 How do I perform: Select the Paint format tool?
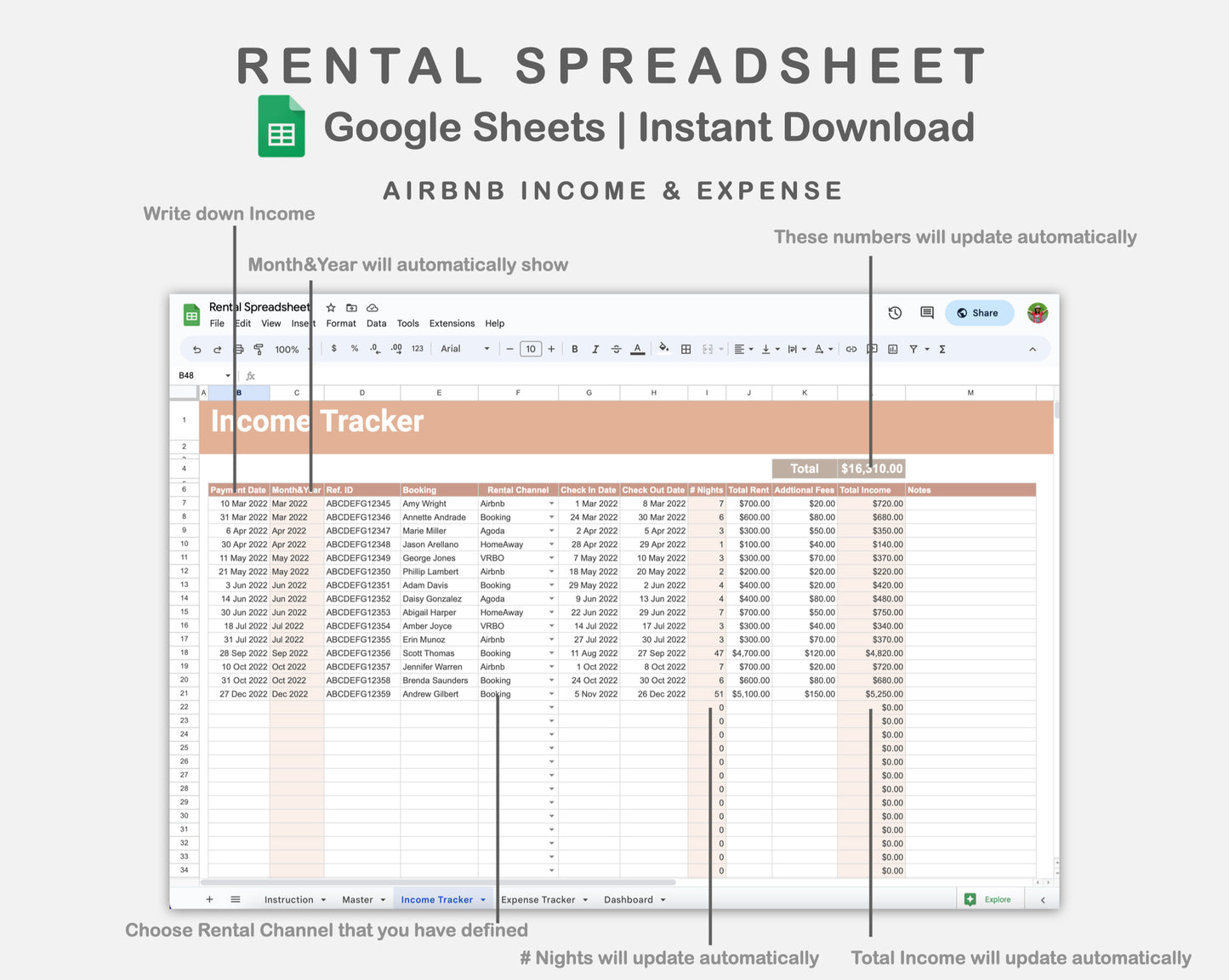pyautogui.click(x=257, y=349)
